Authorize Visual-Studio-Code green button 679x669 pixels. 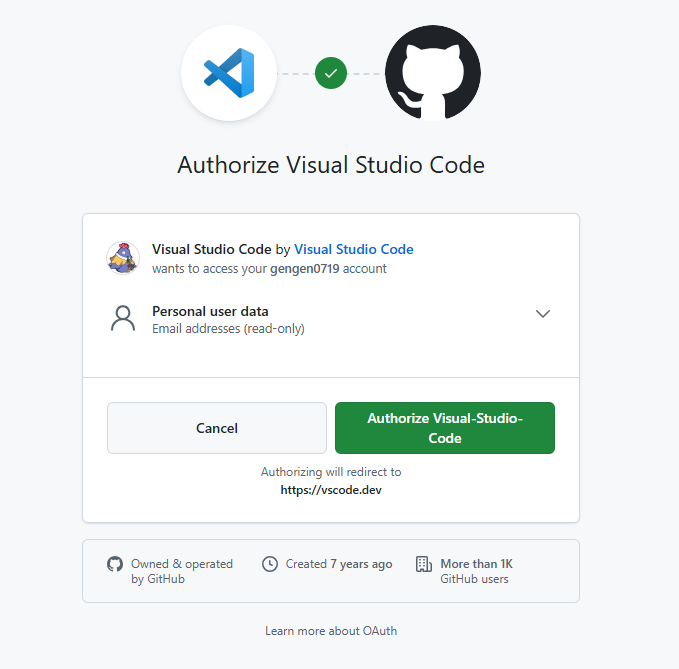tap(445, 428)
